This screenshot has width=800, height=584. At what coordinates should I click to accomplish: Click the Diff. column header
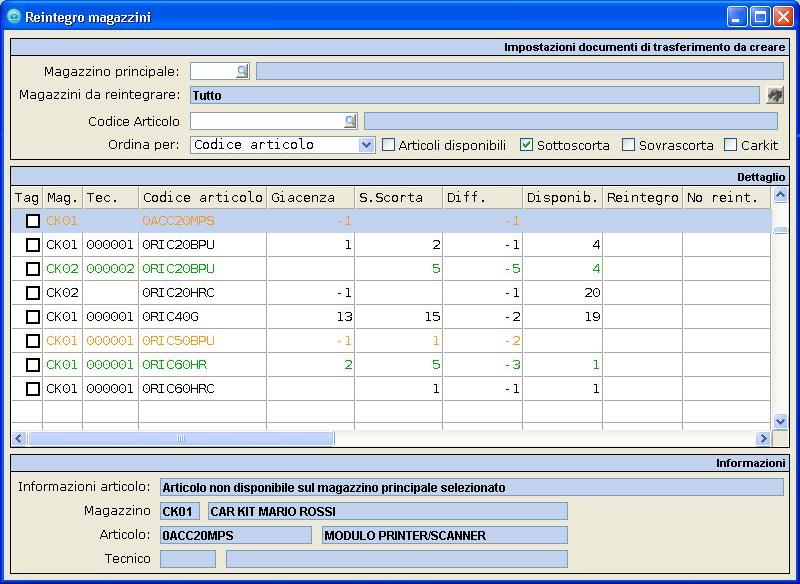click(483, 197)
